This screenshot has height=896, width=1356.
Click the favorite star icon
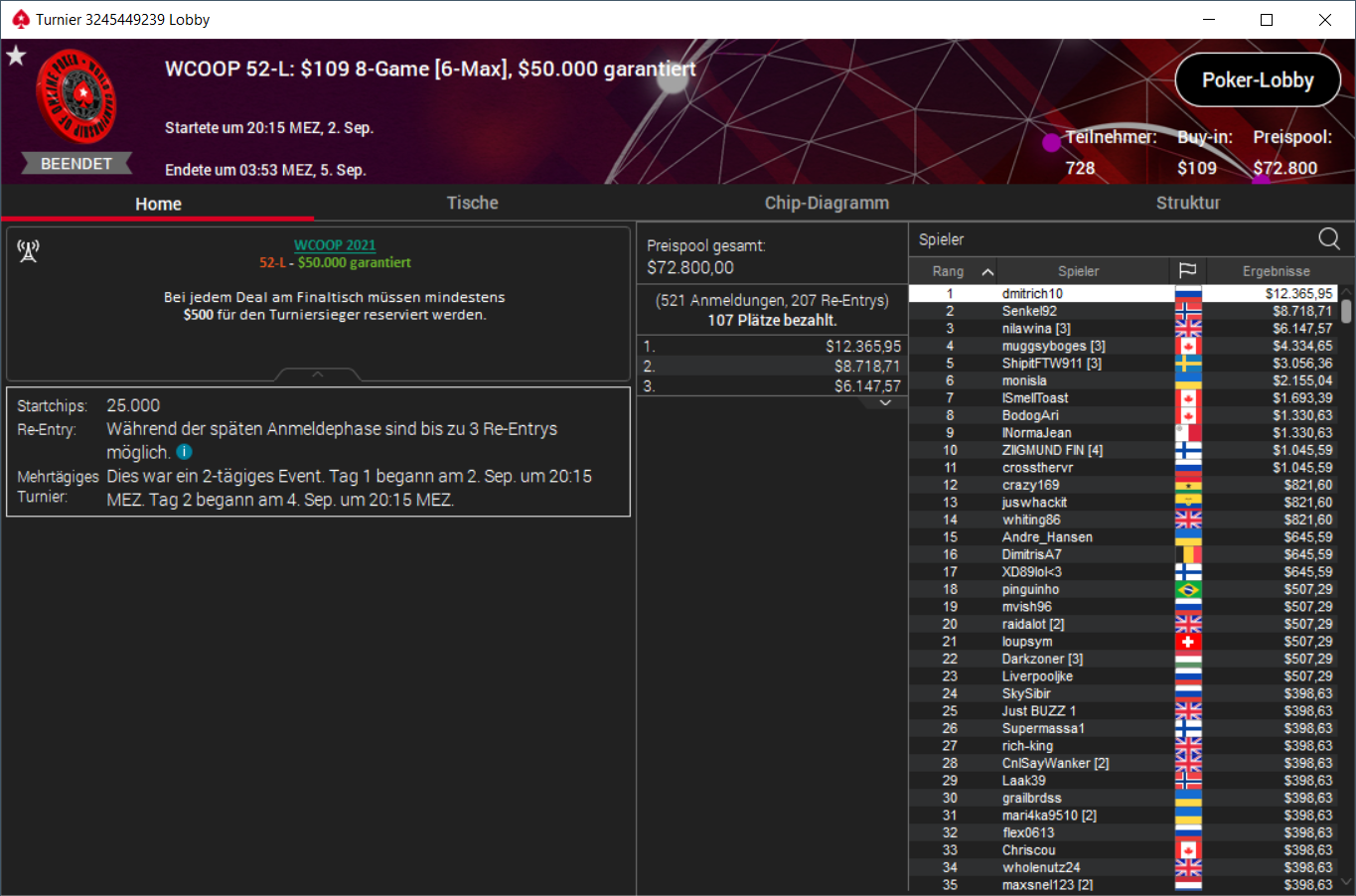16,56
